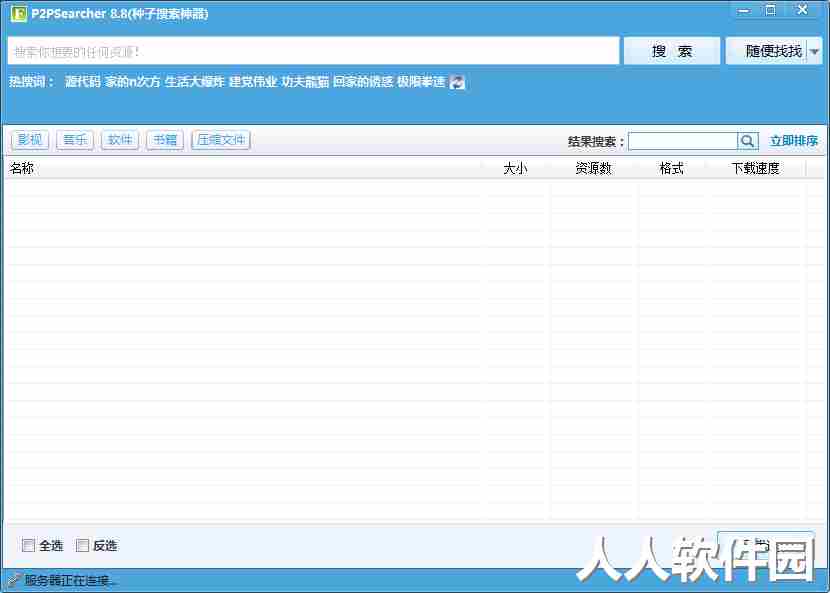The height and width of the screenshot is (593, 830).
Task: Click the 立即排序 link
Action: point(794,141)
